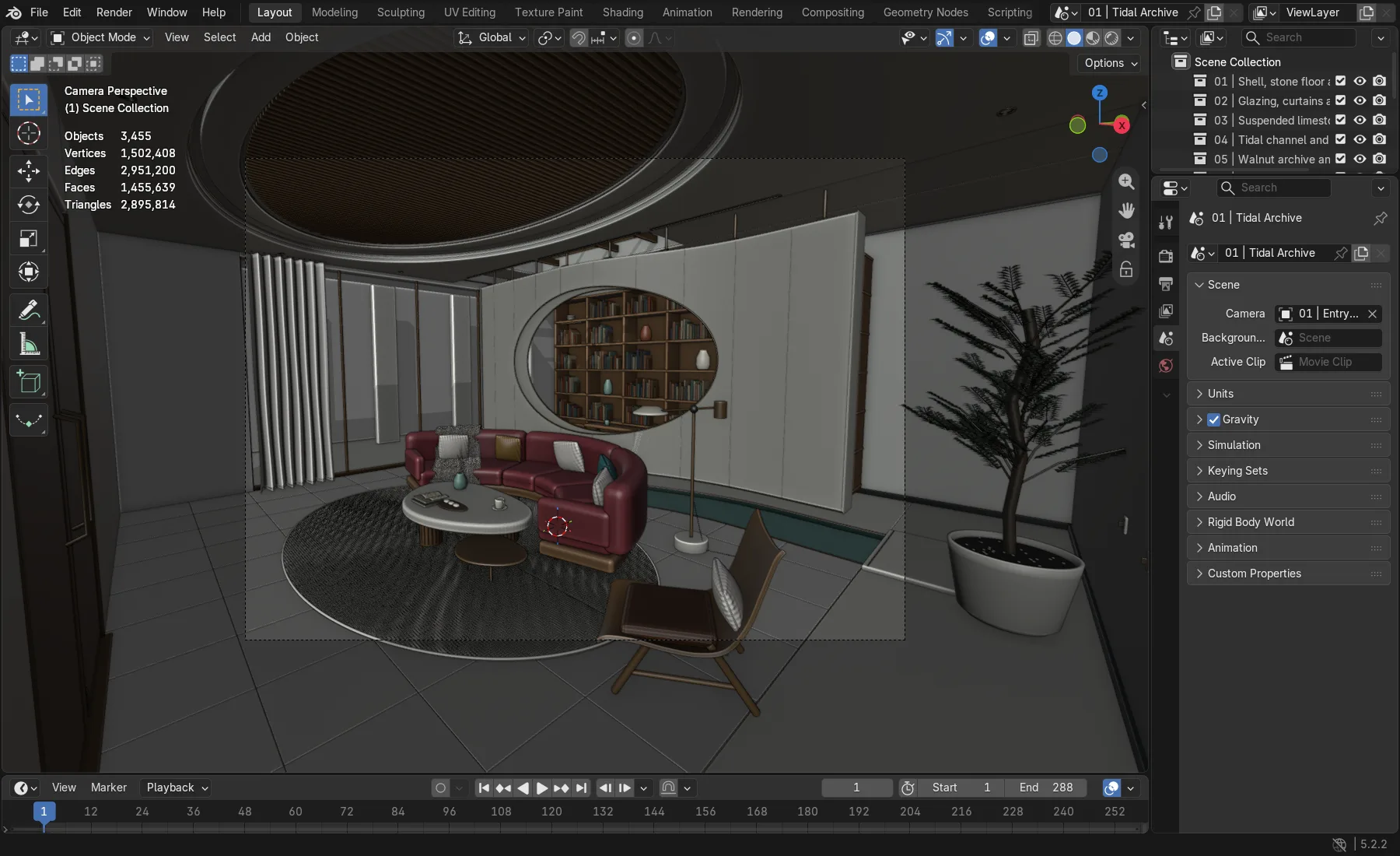The image size is (1400, 856).
Task: Click the zoom magnifier viewport icon
Action: (1126, 181)
